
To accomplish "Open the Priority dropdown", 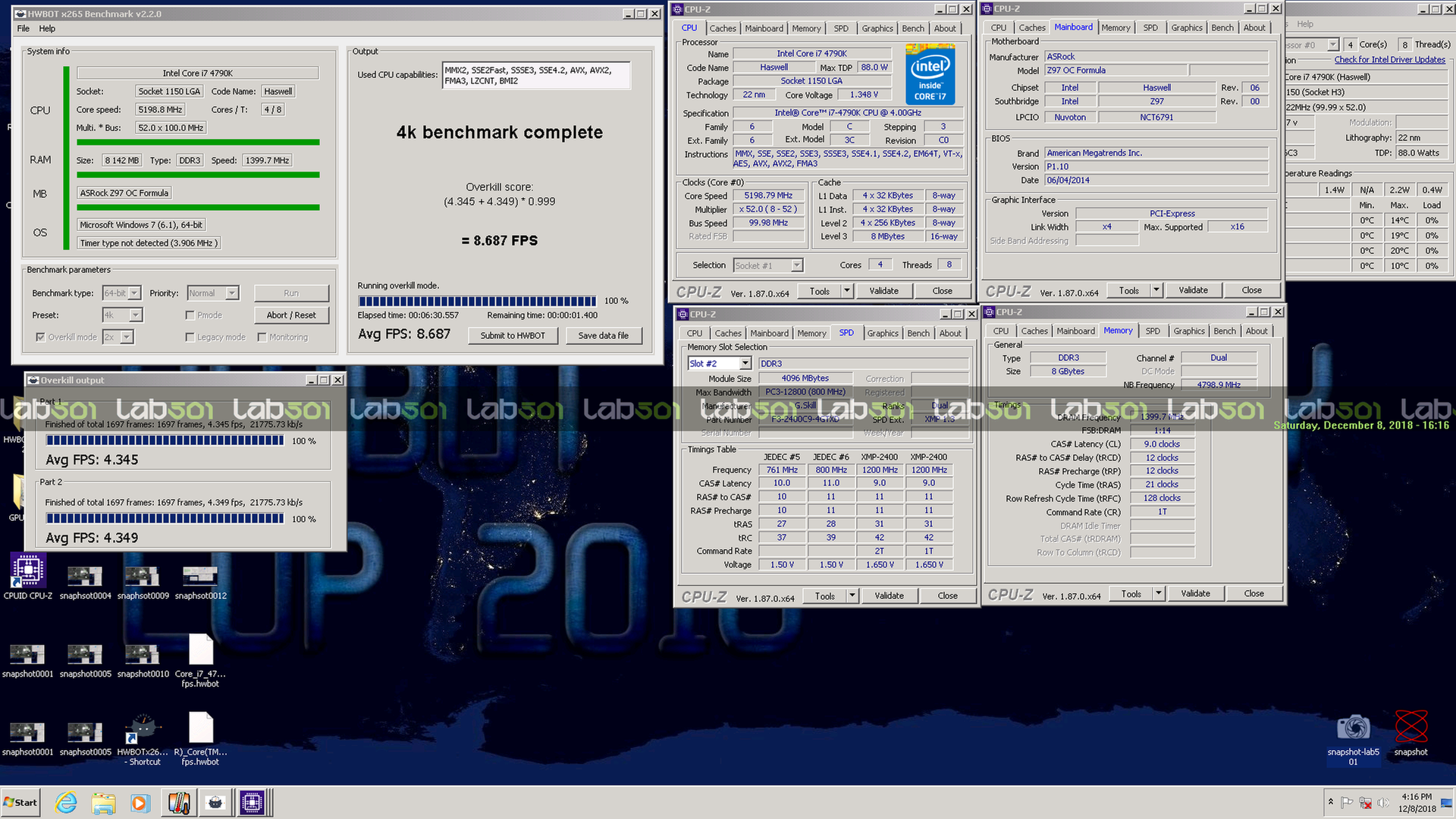I will (212, 293).
